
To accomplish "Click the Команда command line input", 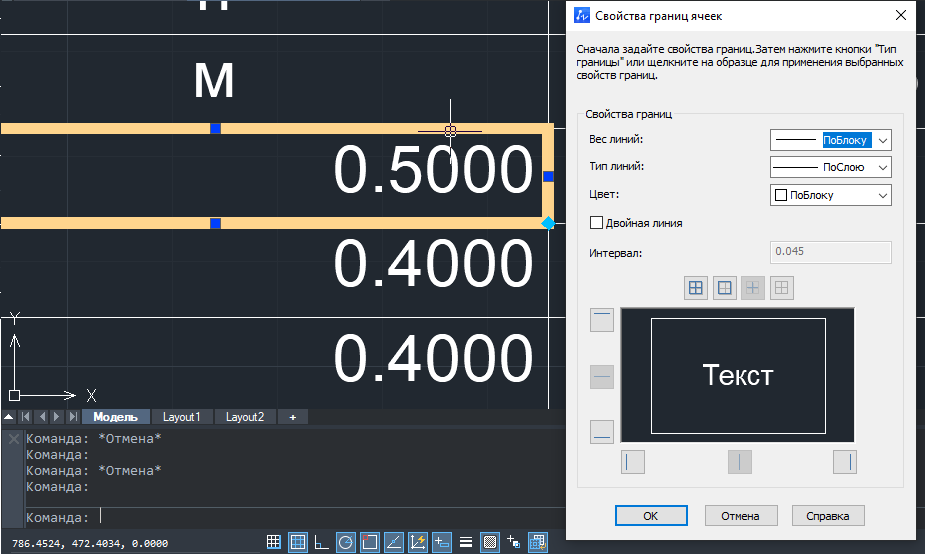I will pos(300,517).
